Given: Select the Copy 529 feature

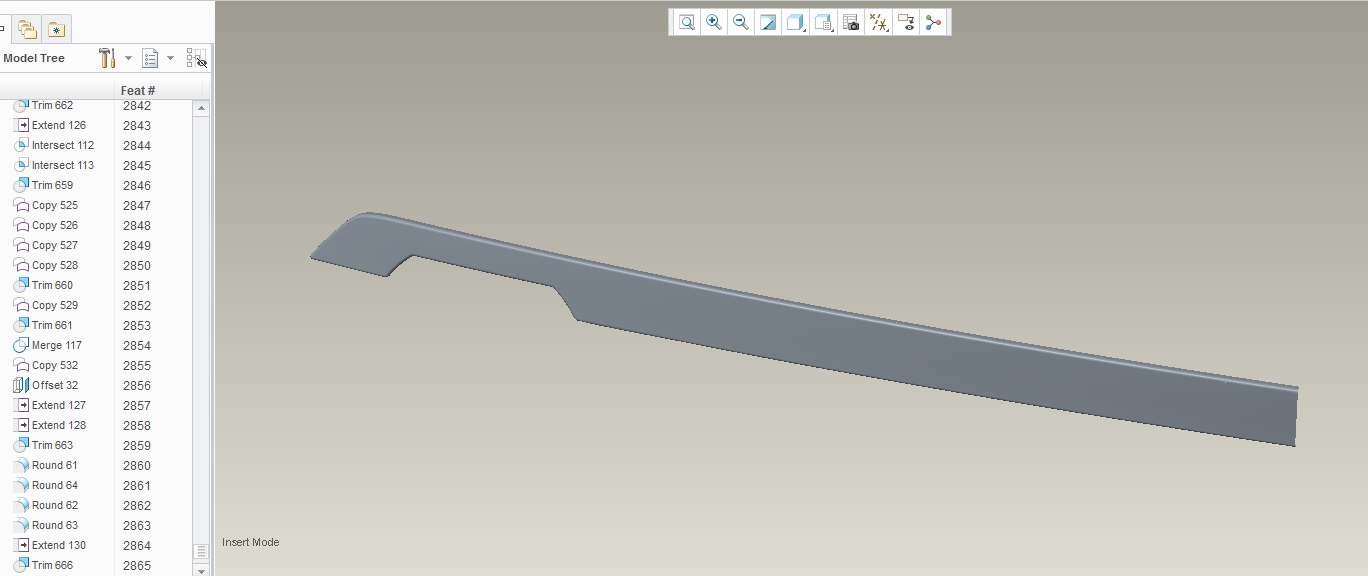Looking at the screenshot, I should tap(46, 305).
